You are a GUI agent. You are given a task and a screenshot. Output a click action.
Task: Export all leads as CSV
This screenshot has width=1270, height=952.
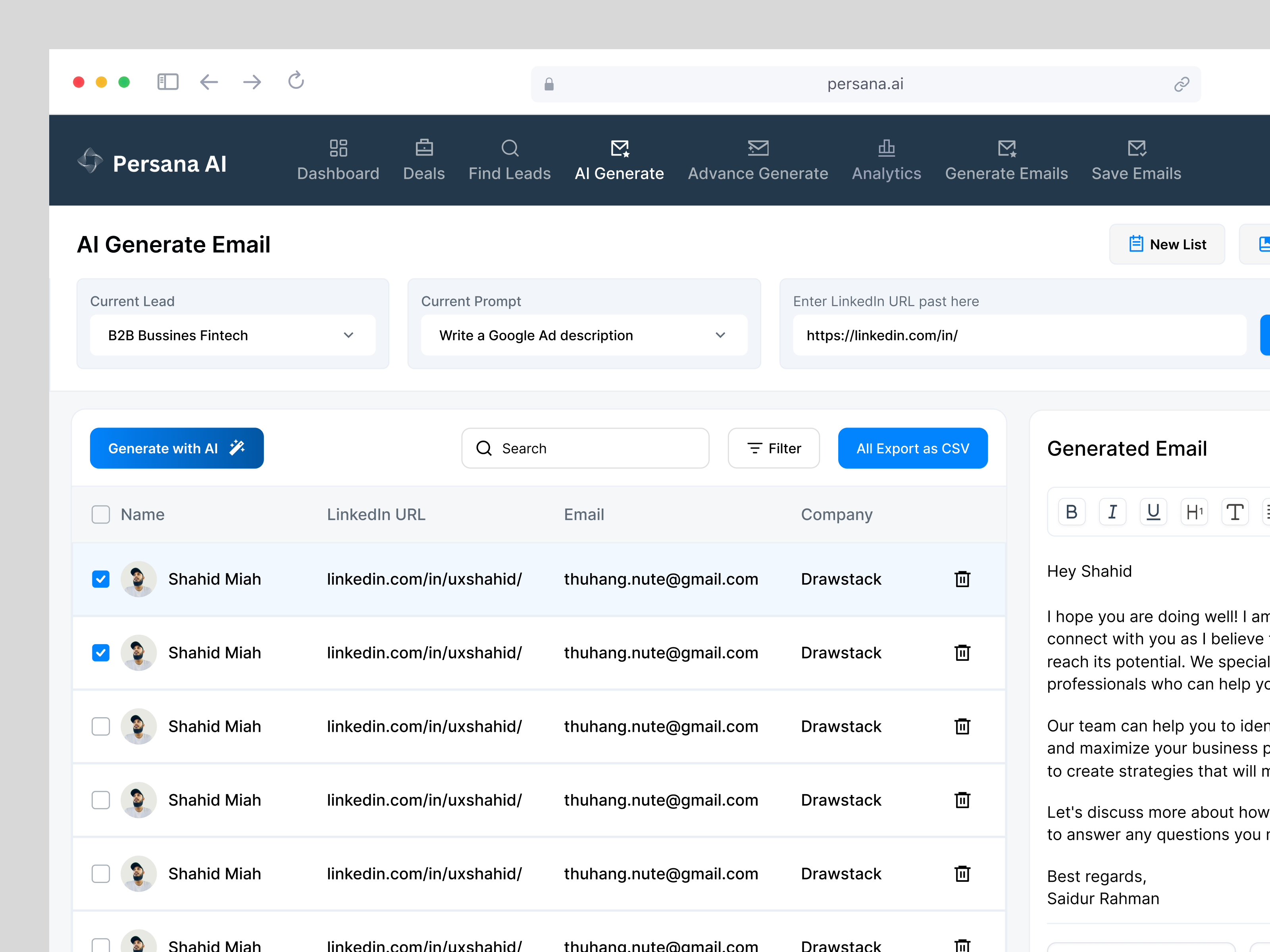tap(912, 448)
